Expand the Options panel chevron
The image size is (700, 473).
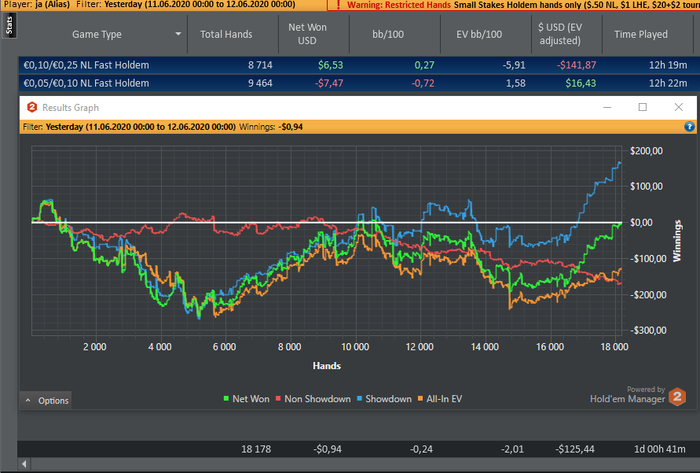[x=28, y=400]
